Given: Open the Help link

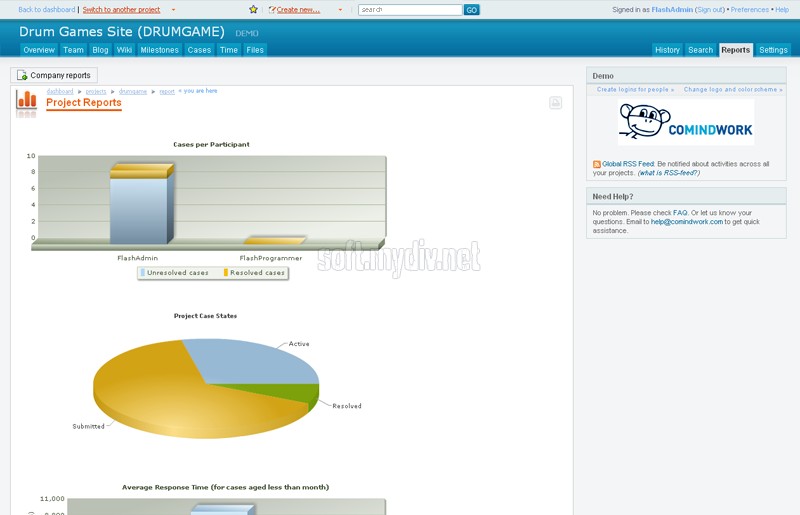Looking at the screenshot, I should point(782,10).
